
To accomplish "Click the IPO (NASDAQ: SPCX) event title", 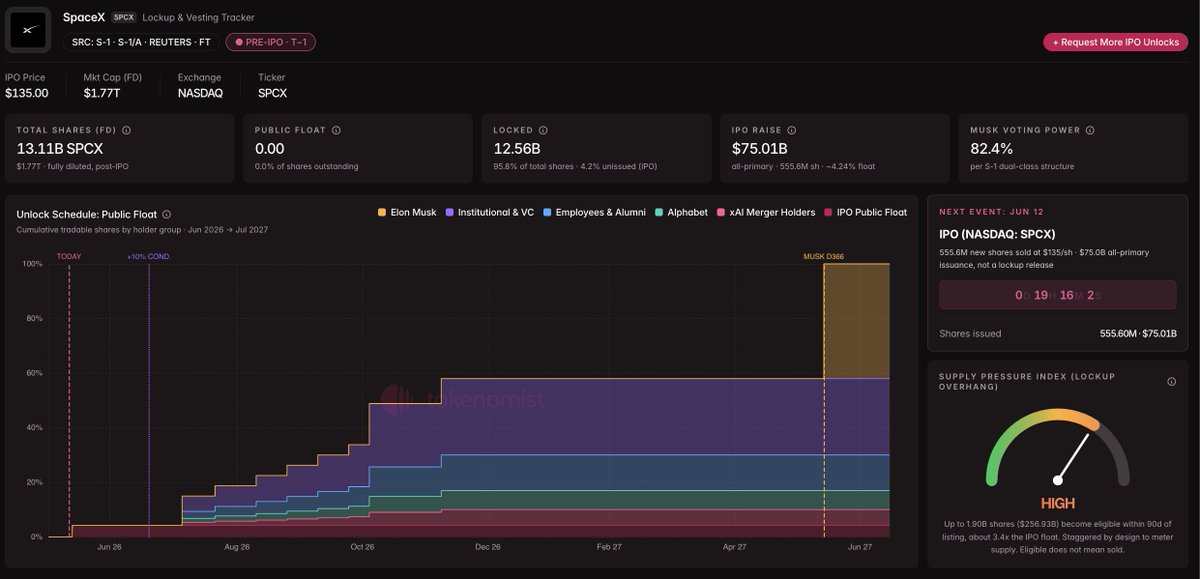I will [996, 233].
